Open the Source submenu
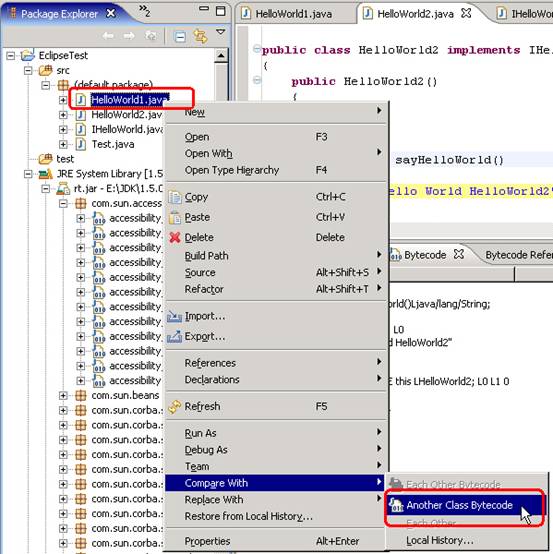The image size is (553, 554). pyautogui.click(x=276, y=272)
